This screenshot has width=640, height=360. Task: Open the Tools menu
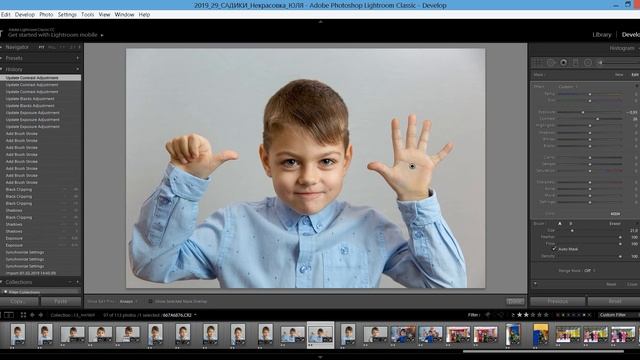pyautogui.click(x=87, y=14)
